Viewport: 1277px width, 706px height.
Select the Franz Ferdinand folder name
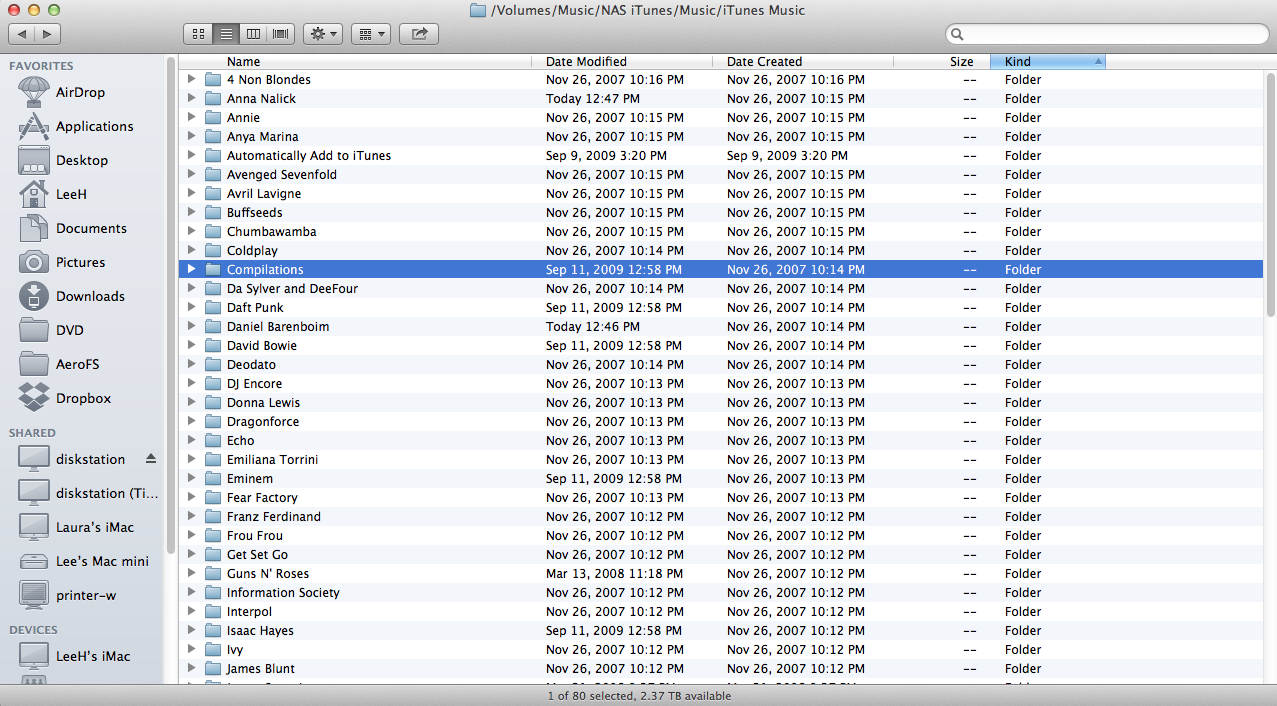click(x=274, y=517)
